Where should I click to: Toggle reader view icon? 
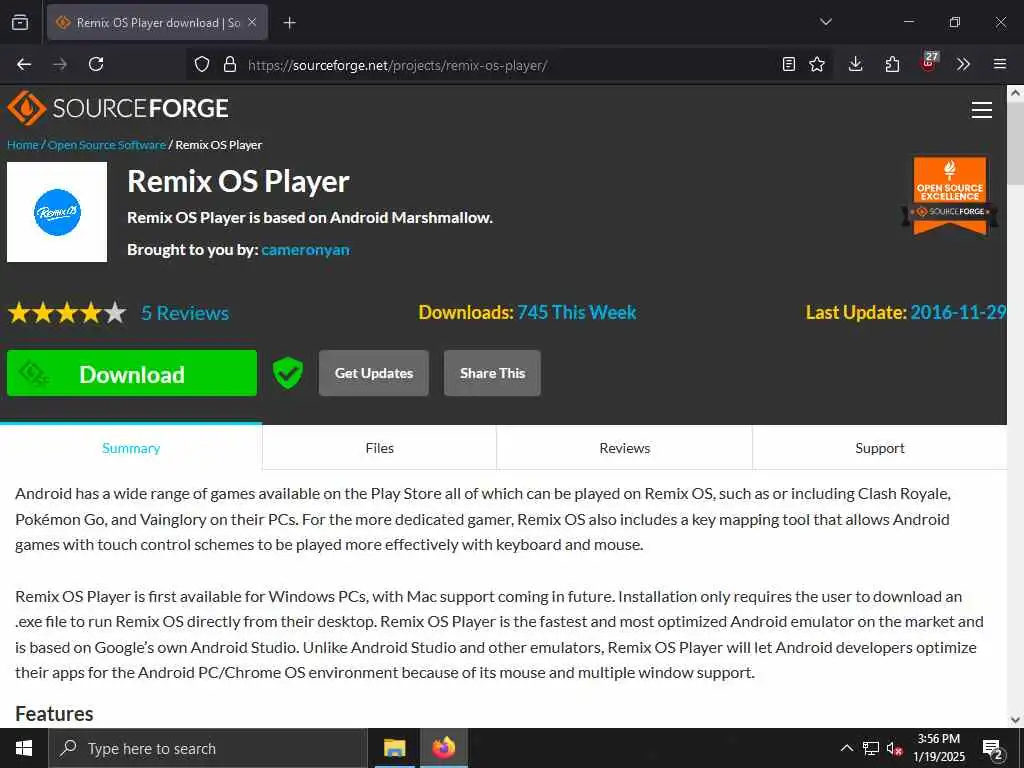(789, 64)
